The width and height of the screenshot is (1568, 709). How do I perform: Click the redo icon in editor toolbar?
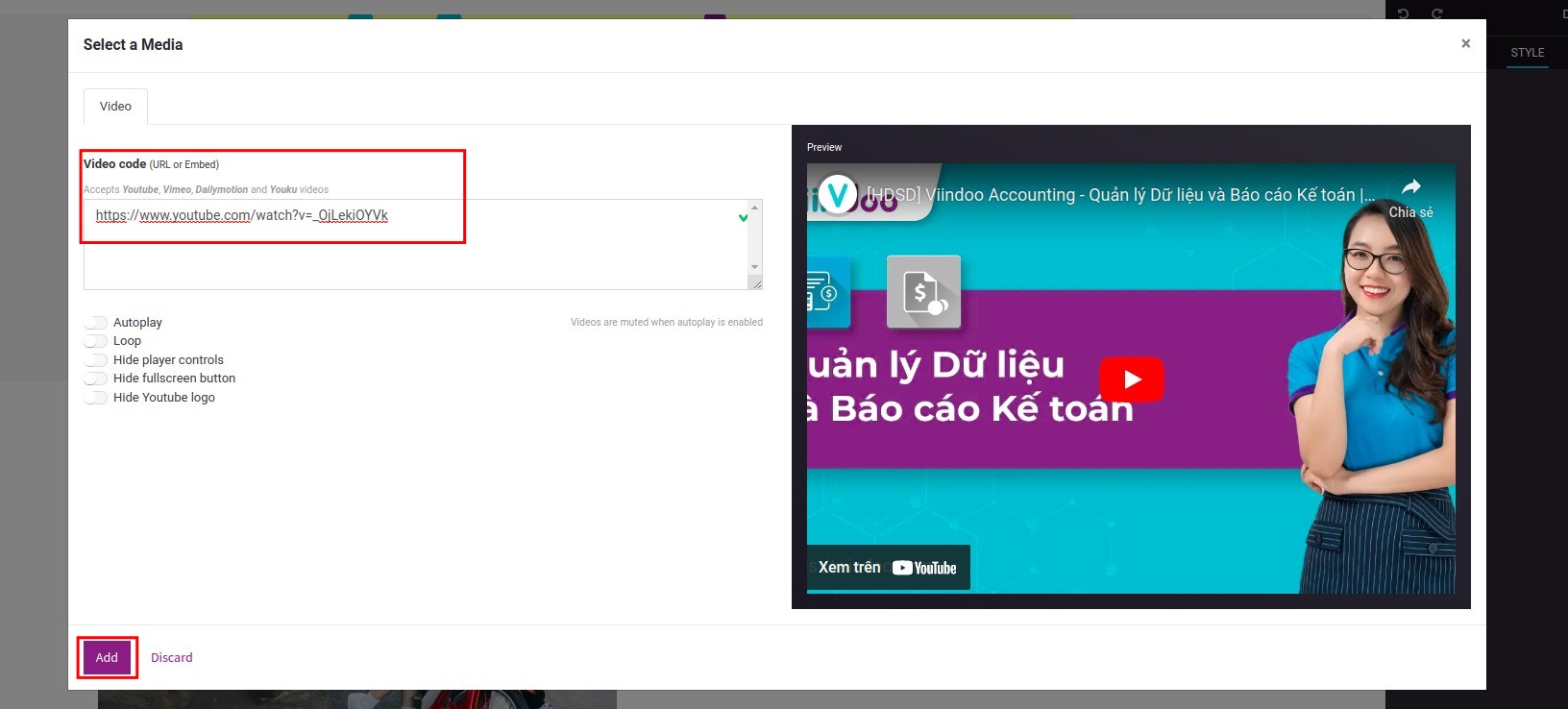1437,13
